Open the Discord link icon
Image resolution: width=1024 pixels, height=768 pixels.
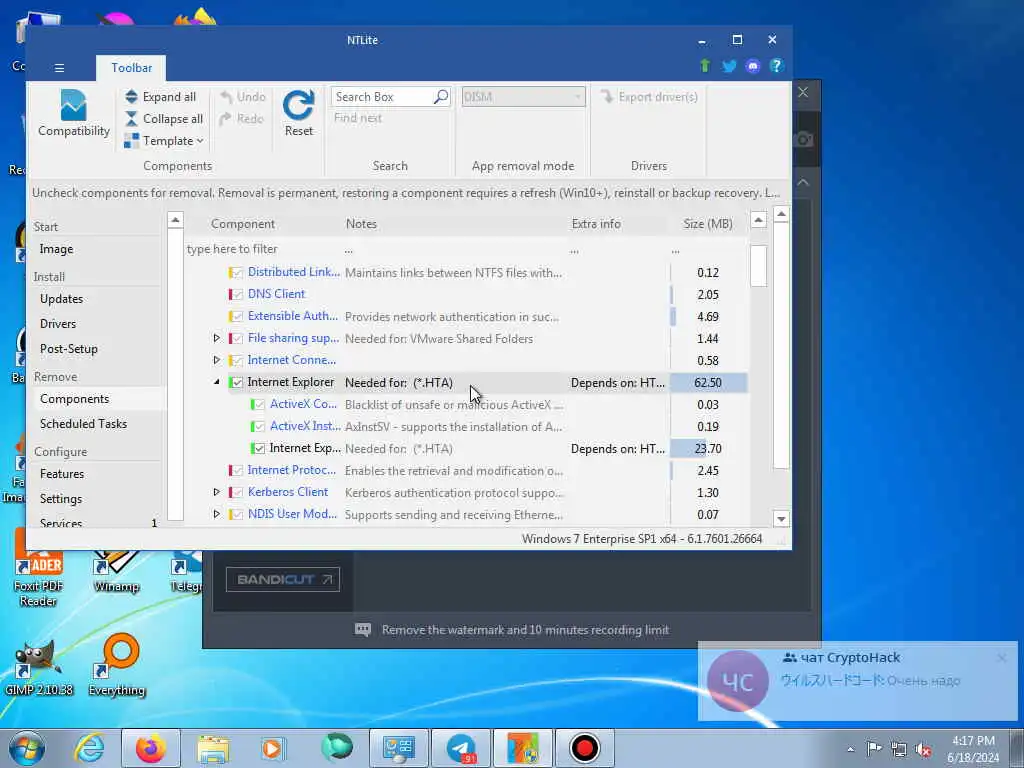click(752, 66)
